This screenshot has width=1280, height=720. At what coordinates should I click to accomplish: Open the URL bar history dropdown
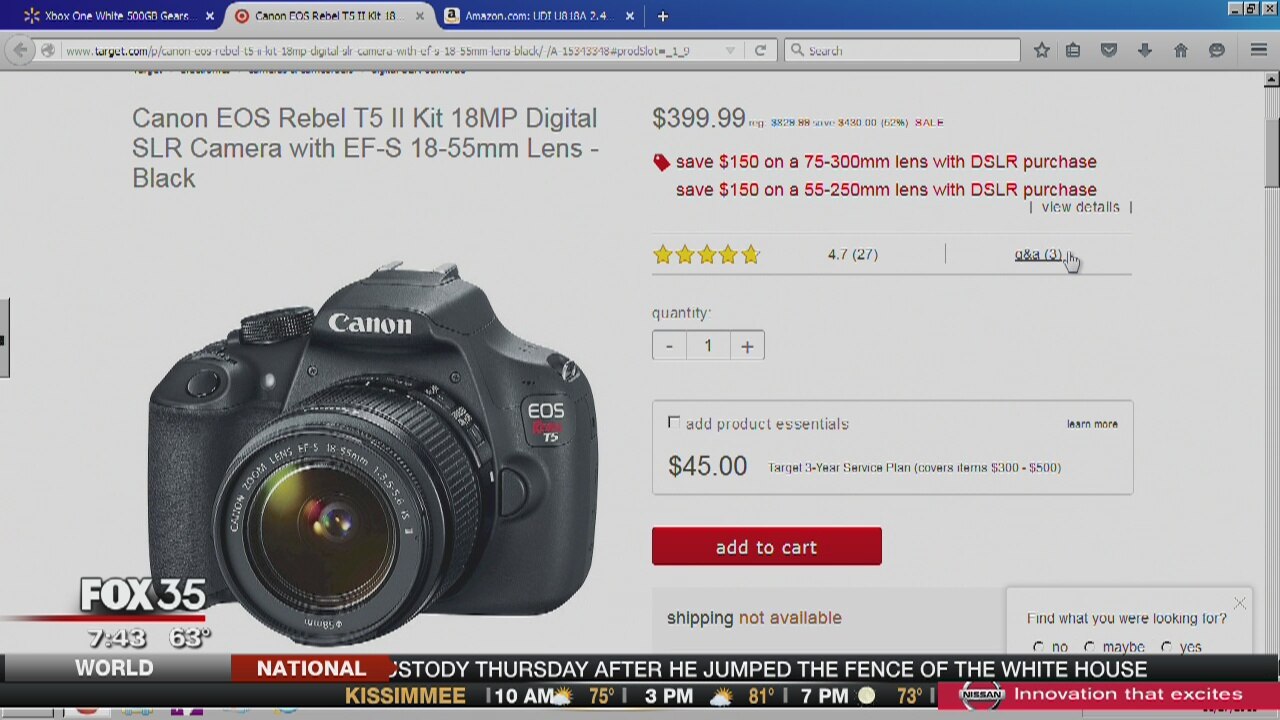730,50
